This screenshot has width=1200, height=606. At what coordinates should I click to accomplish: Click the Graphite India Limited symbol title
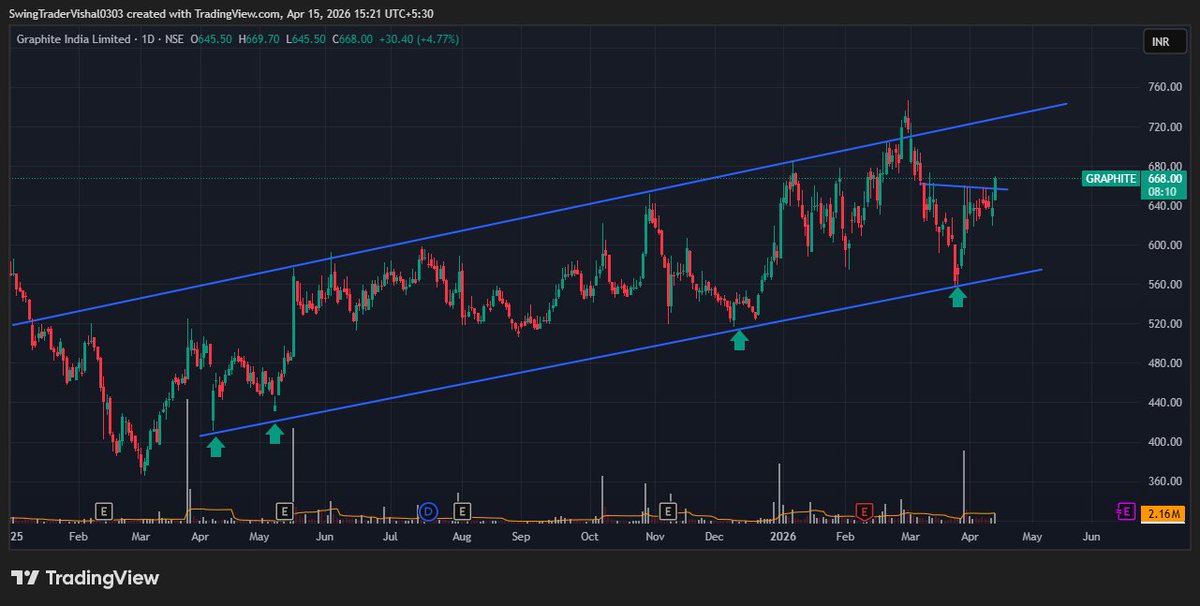coord(74,39)
